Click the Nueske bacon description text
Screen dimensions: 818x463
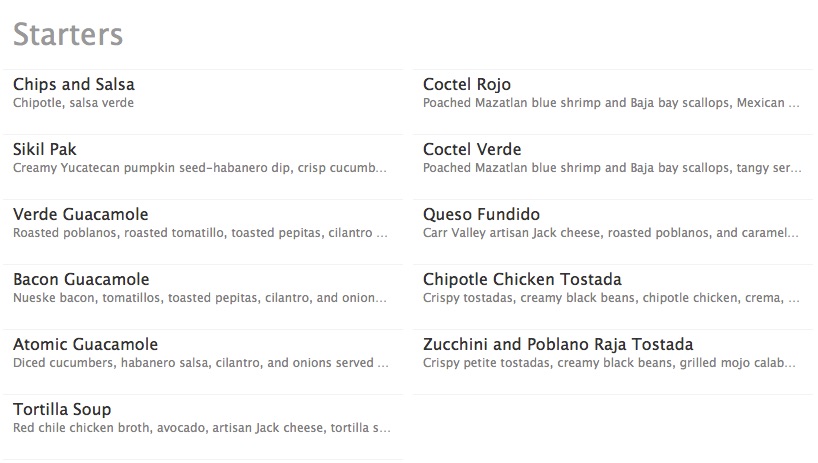200,298
